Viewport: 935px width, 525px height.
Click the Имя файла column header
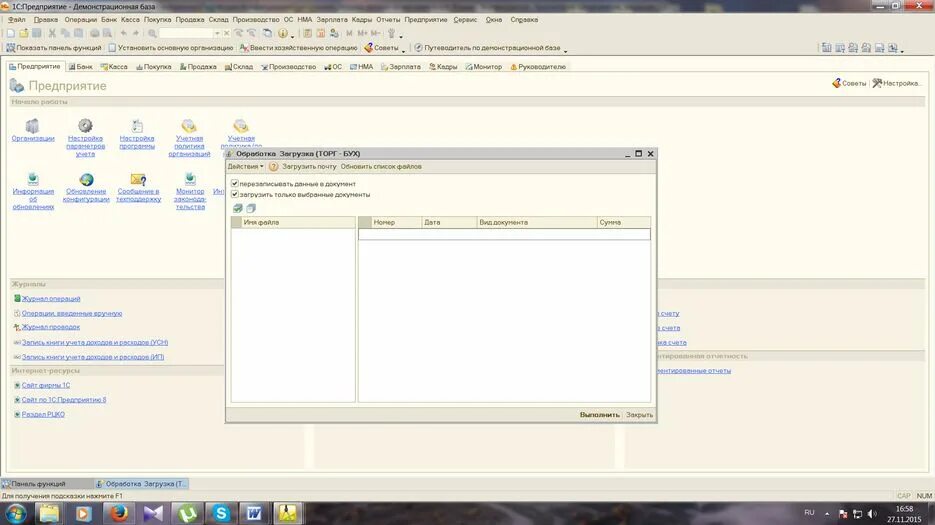click(298, 223)
